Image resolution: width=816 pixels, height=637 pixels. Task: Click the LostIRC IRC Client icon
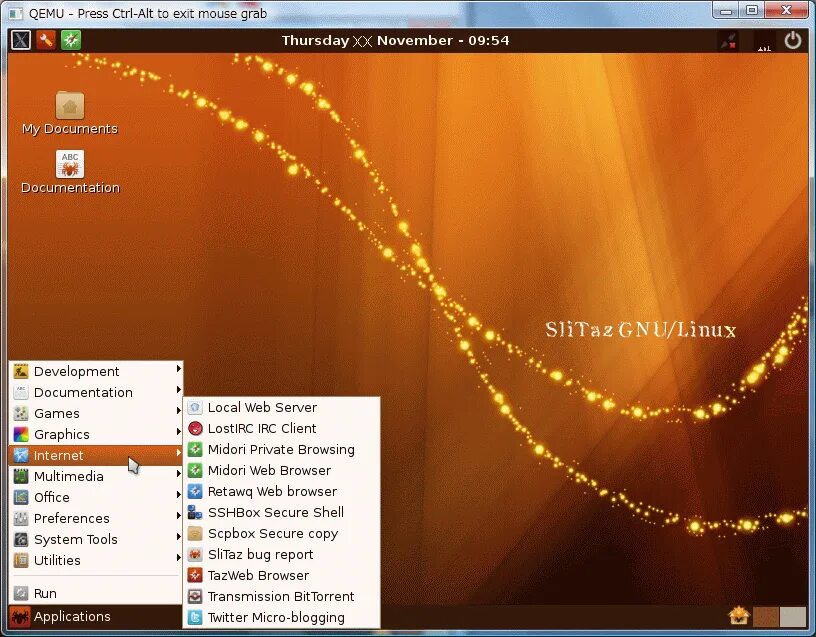pos(195,428)
